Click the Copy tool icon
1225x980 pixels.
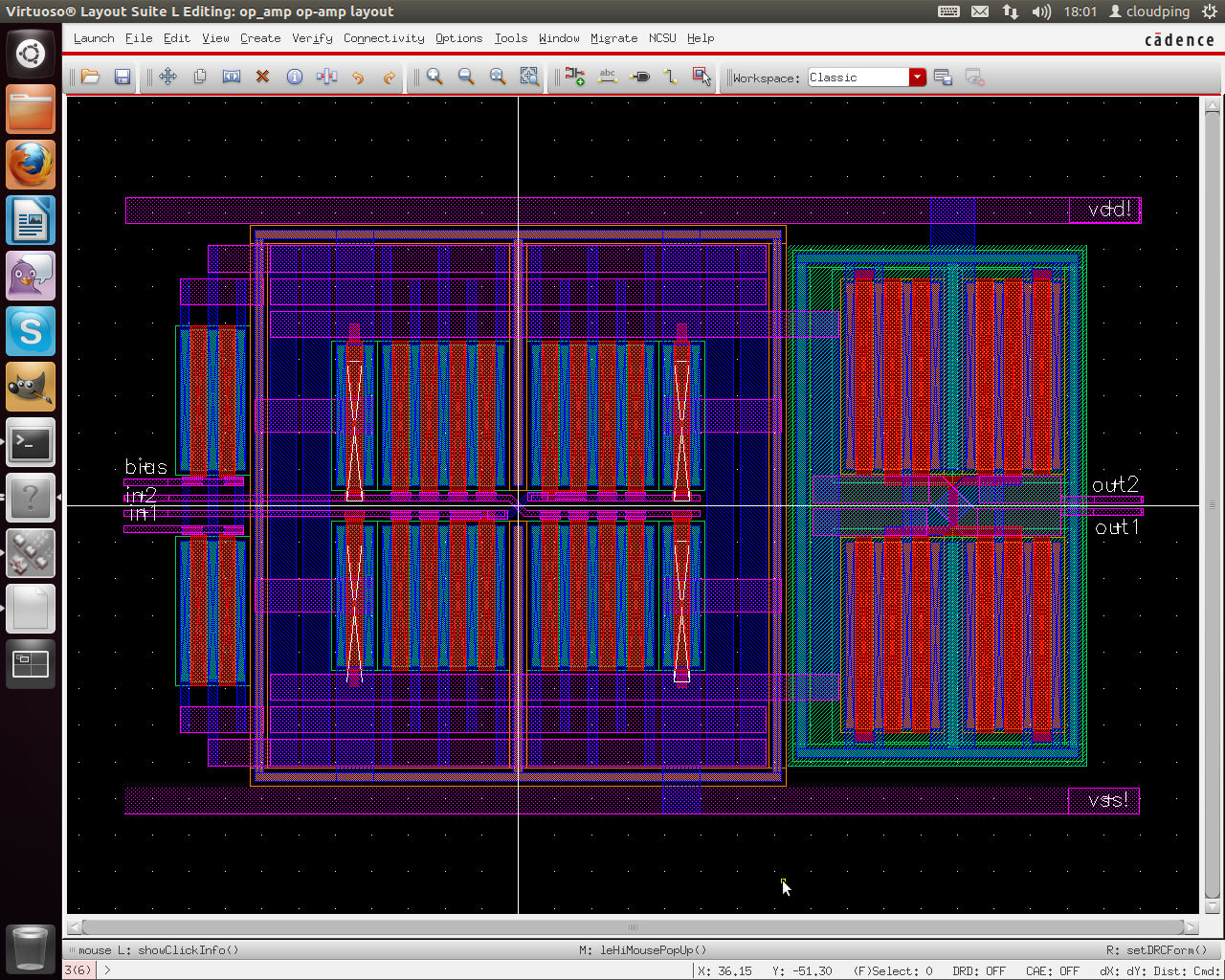[x=200, y=77]
